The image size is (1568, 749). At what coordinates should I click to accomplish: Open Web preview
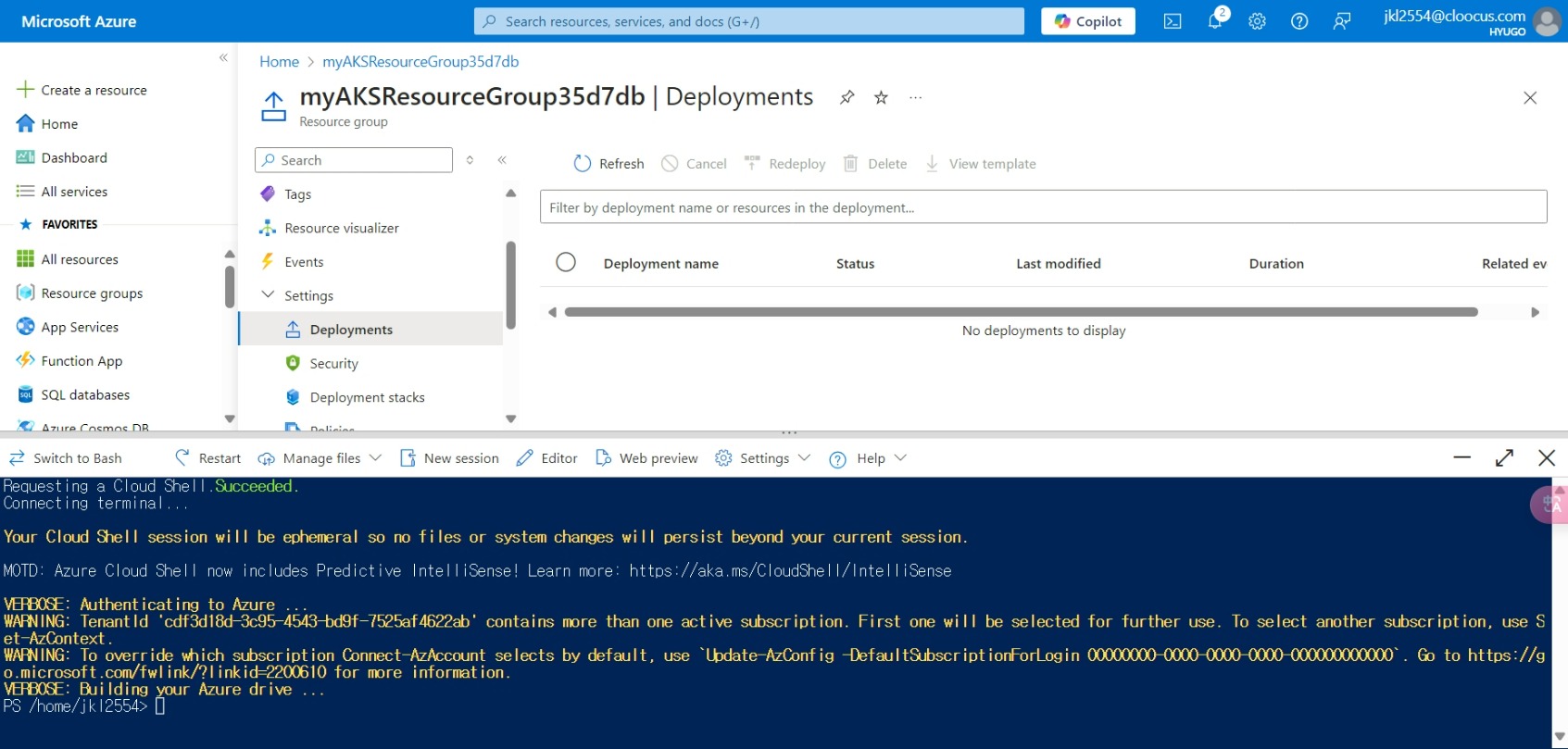(x=646, y=458)
